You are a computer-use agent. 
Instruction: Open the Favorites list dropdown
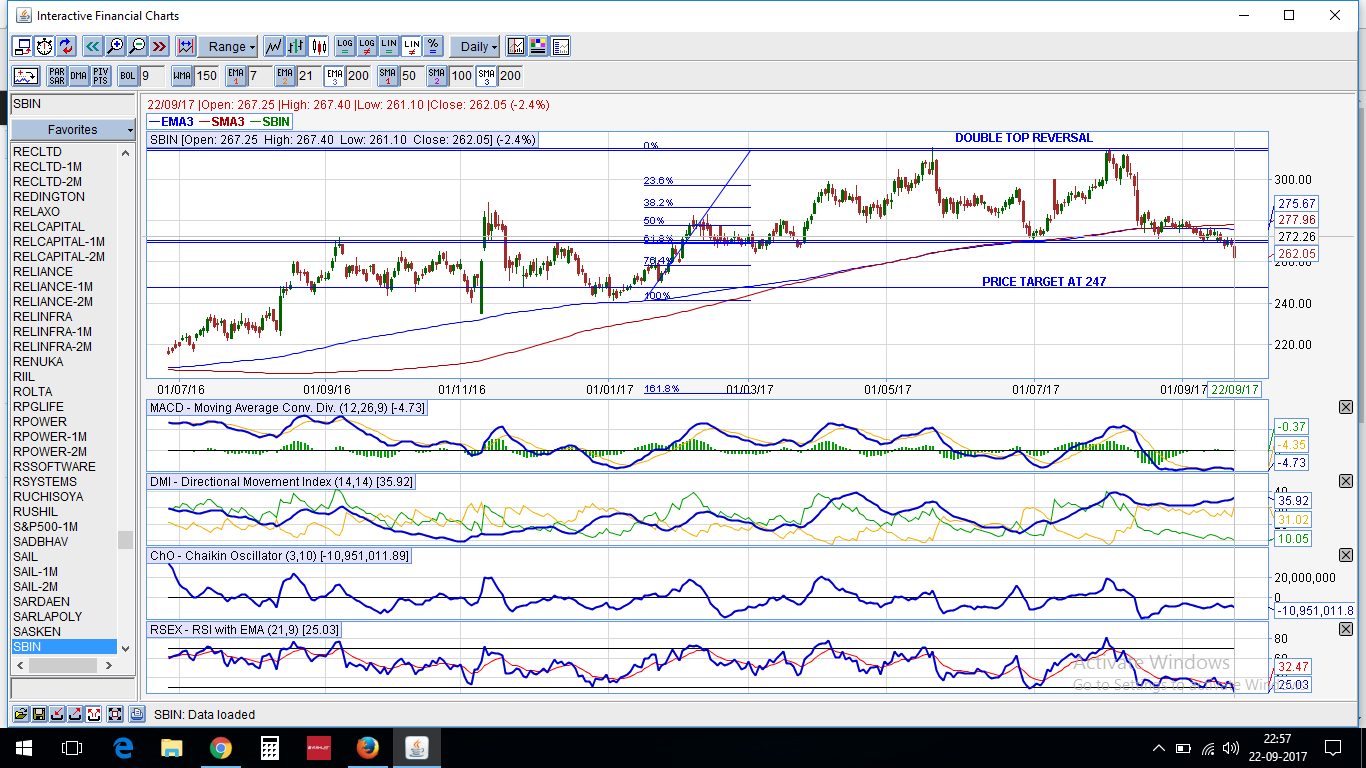[x=73, y=130]
